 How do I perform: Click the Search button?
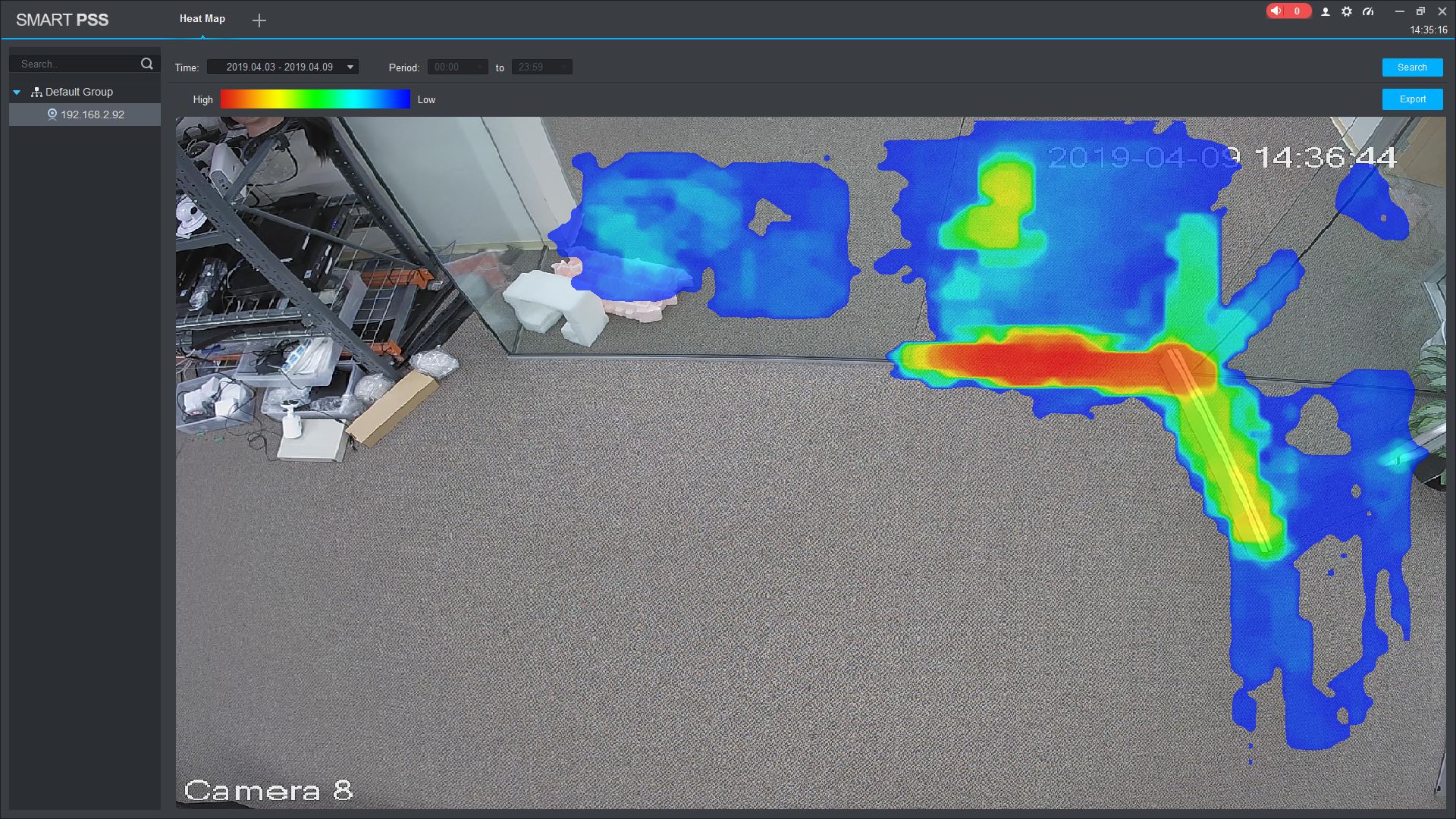pos(1412,67)
